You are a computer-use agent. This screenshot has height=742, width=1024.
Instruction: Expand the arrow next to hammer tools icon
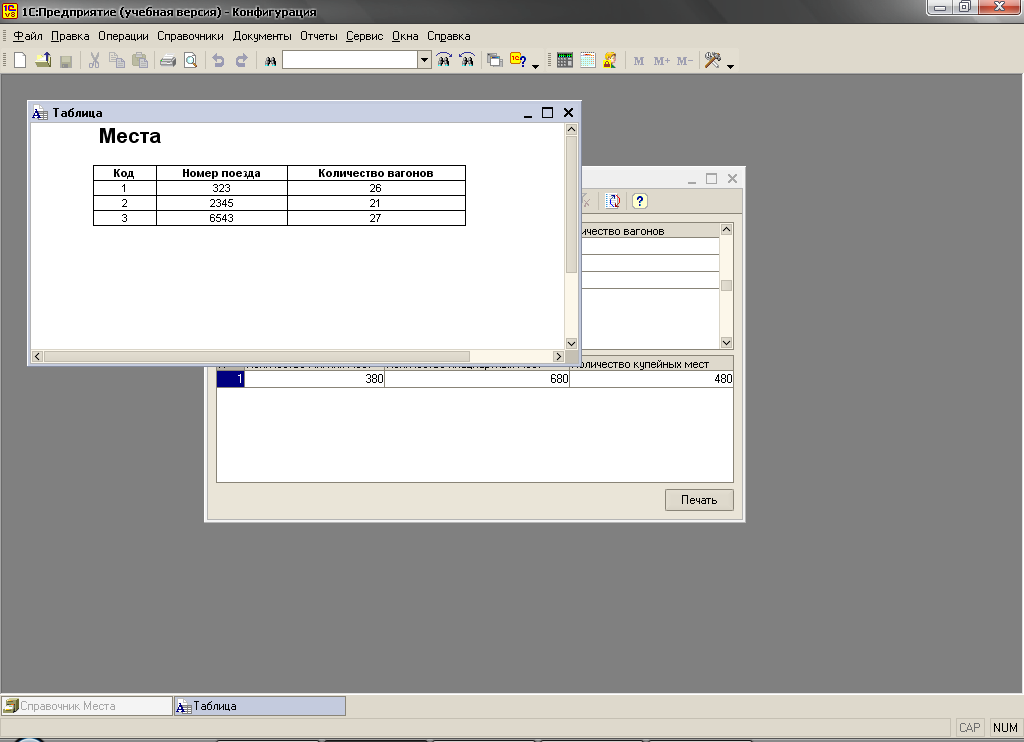(x=731, y=65)
